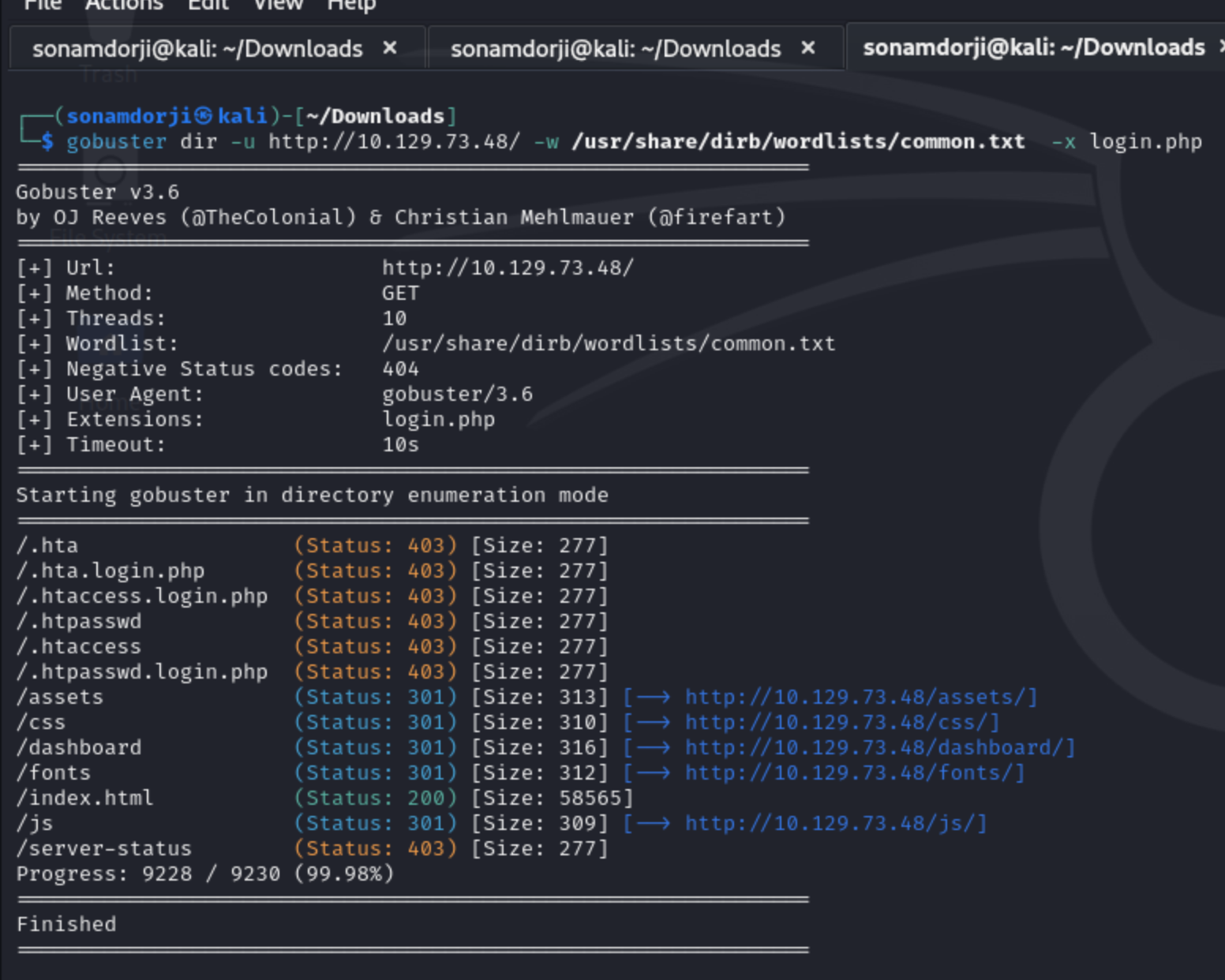This screenshot has width=1225, height=980.
Task: Click the author credits line by OJ Reeves
Action: 400,218
